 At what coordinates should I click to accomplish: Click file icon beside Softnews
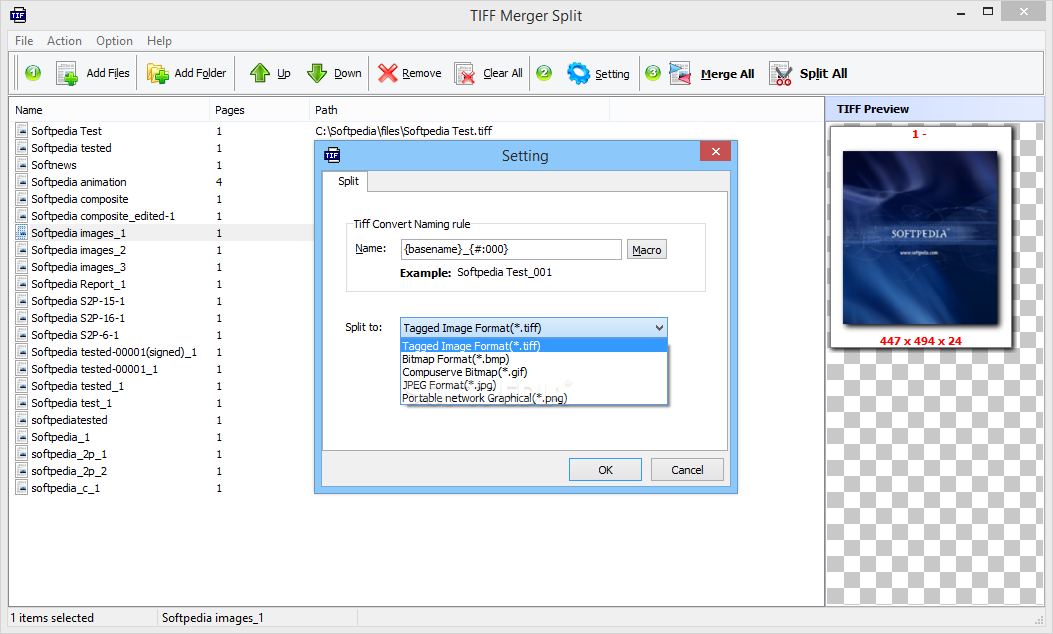(21, 165)
